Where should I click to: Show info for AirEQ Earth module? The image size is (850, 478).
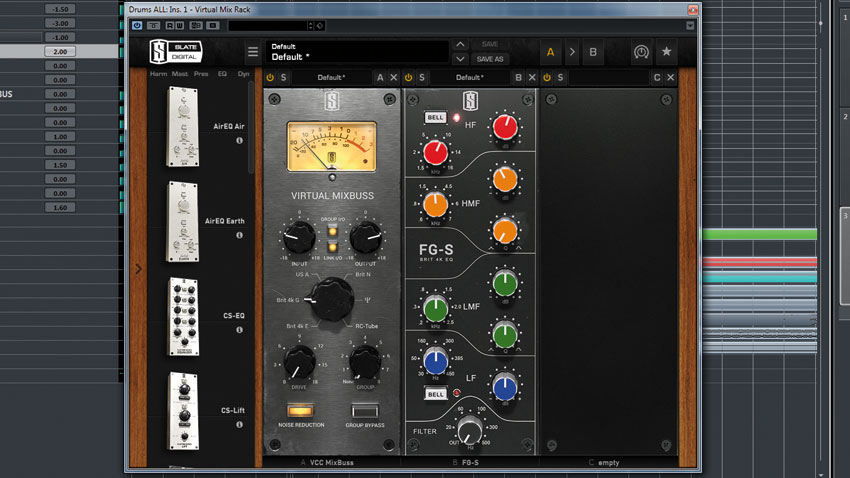(x=239, y=235)
